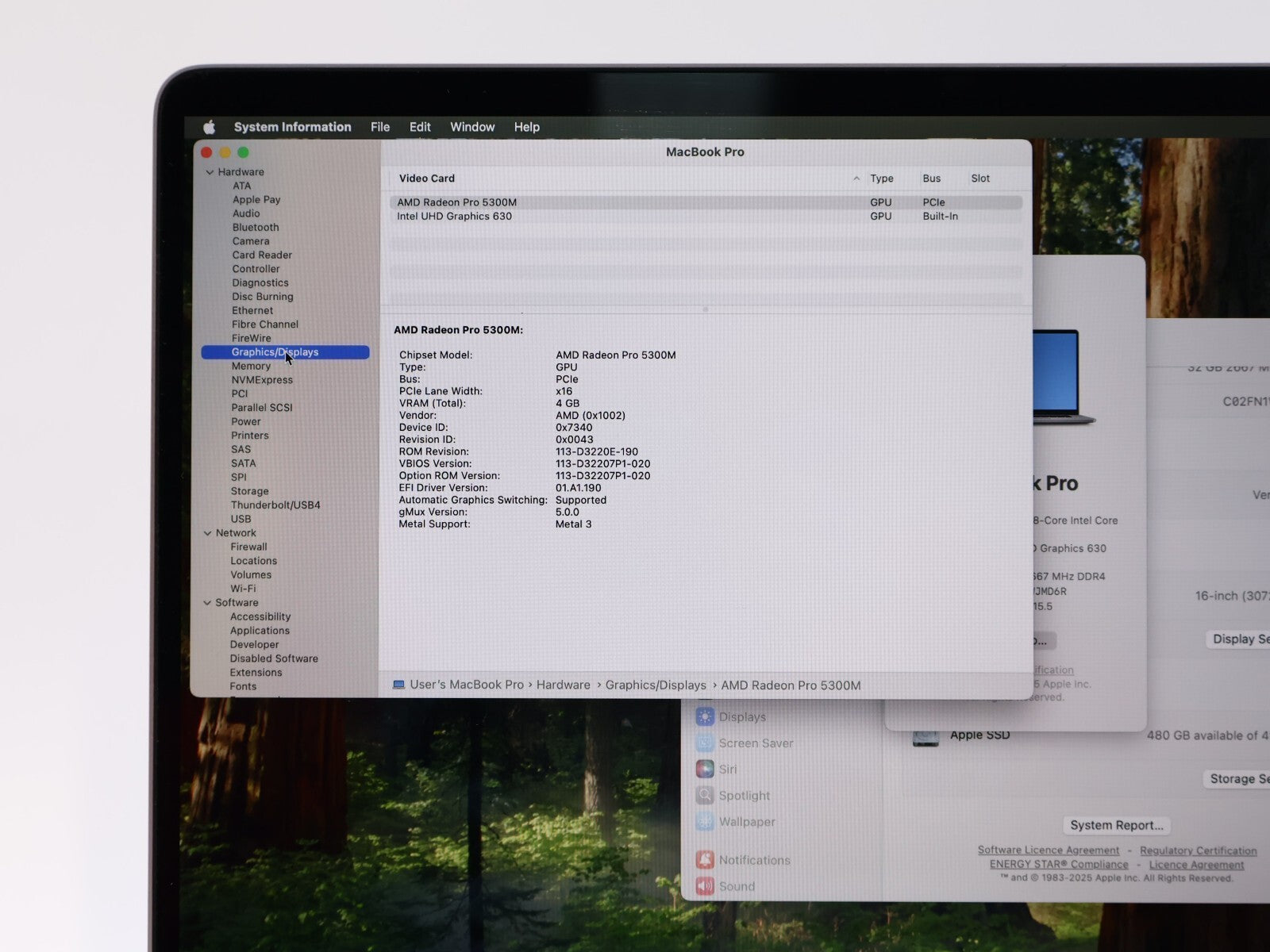Collapse the Network section in sidebar
Image resolution: width=1270 pixels, height=952 pixels.
(208, 533)
